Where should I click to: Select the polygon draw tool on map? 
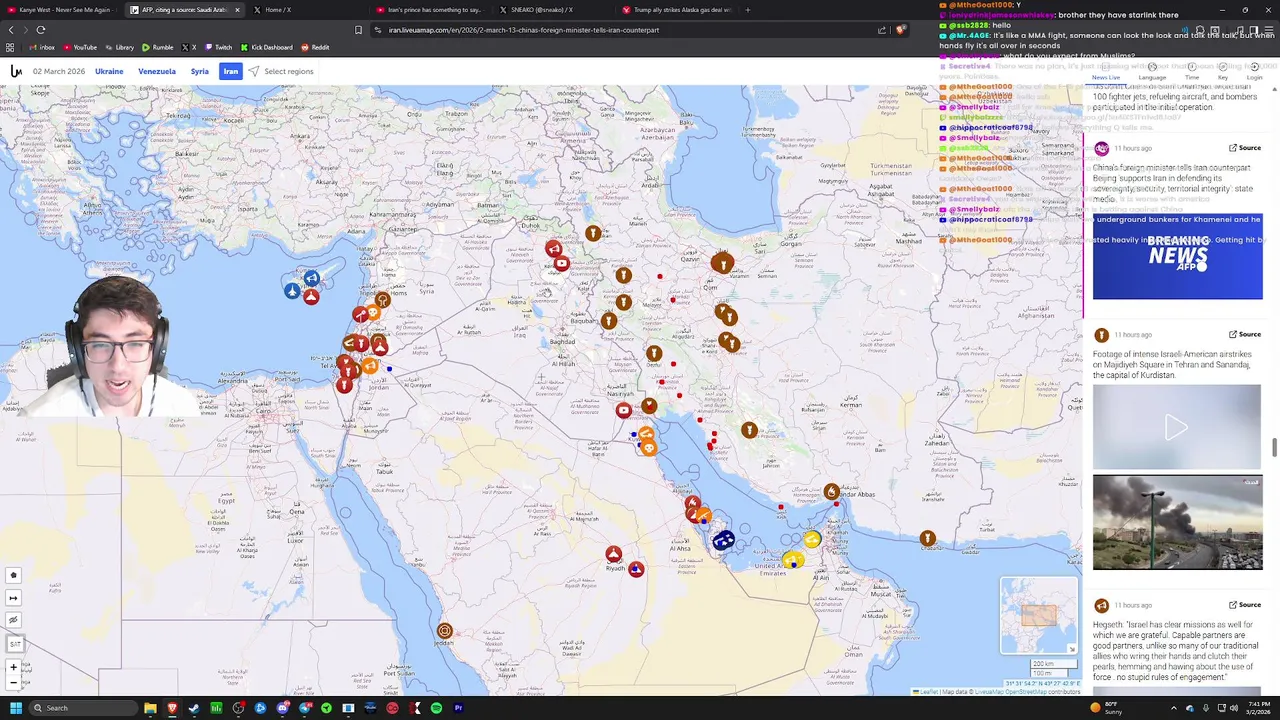13,575
